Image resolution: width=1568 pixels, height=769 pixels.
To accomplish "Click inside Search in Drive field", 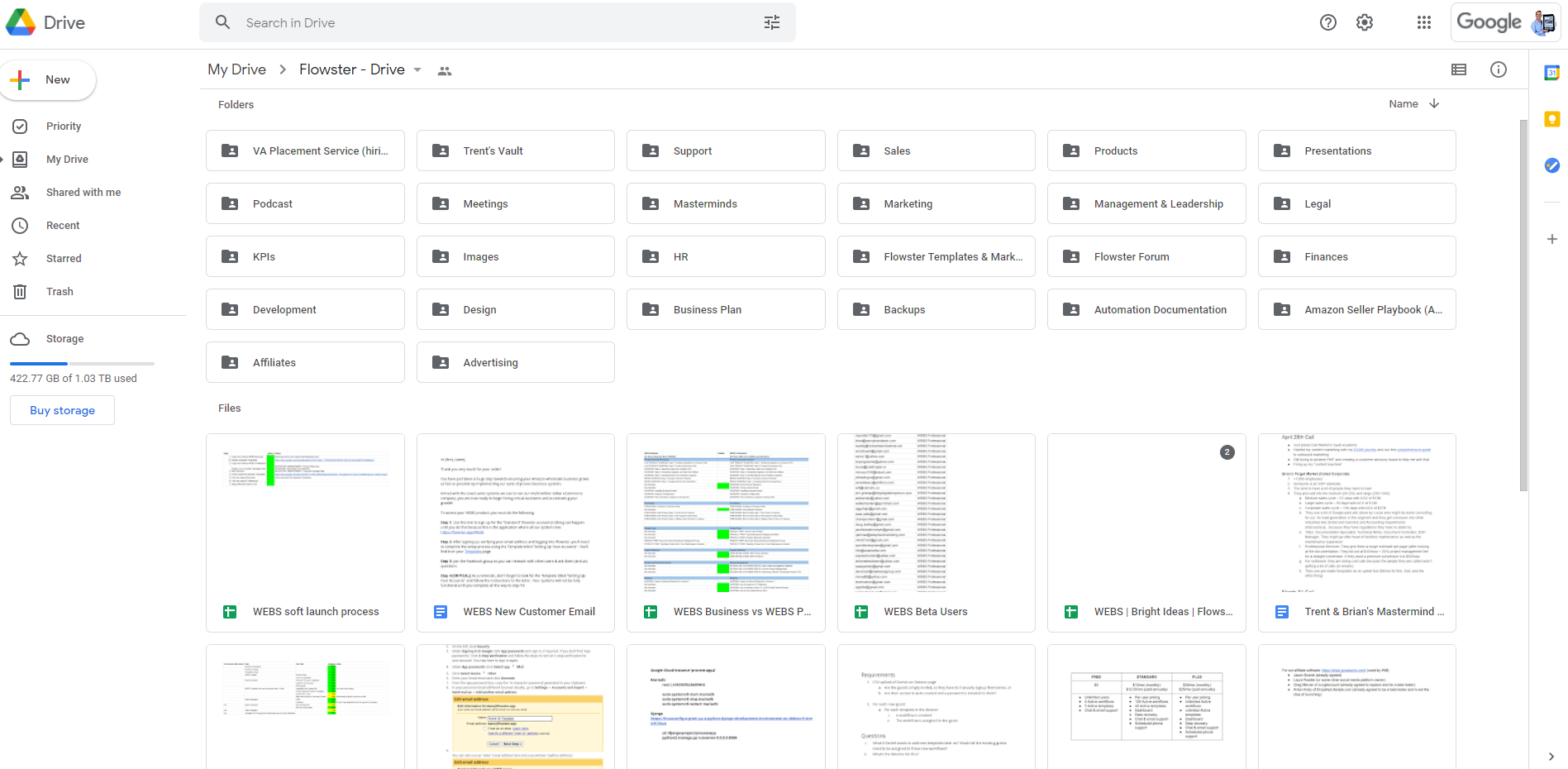I will point(496,22).
